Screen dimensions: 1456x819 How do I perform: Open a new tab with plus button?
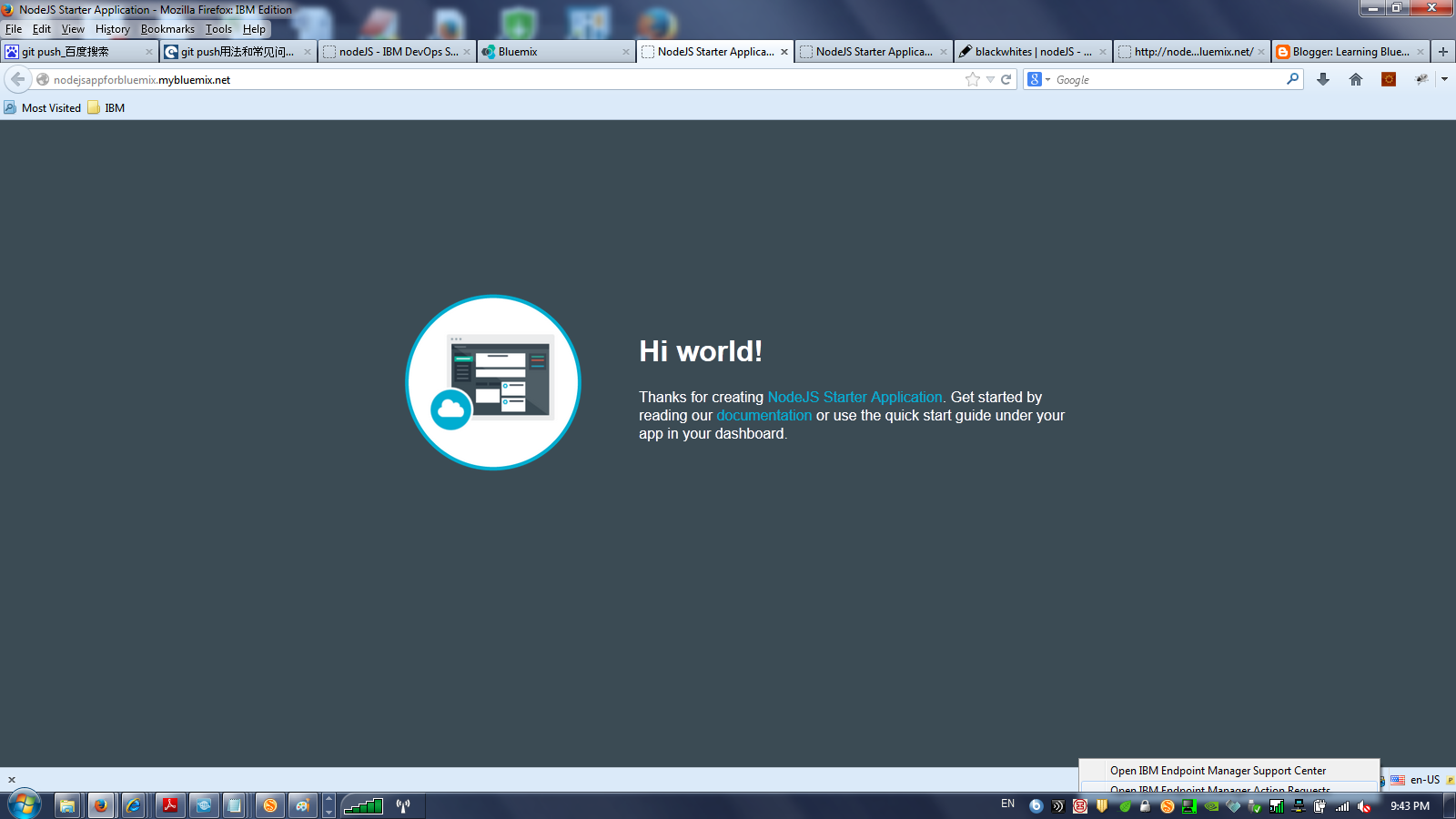pyautogui.click(x=1443, y=52)
